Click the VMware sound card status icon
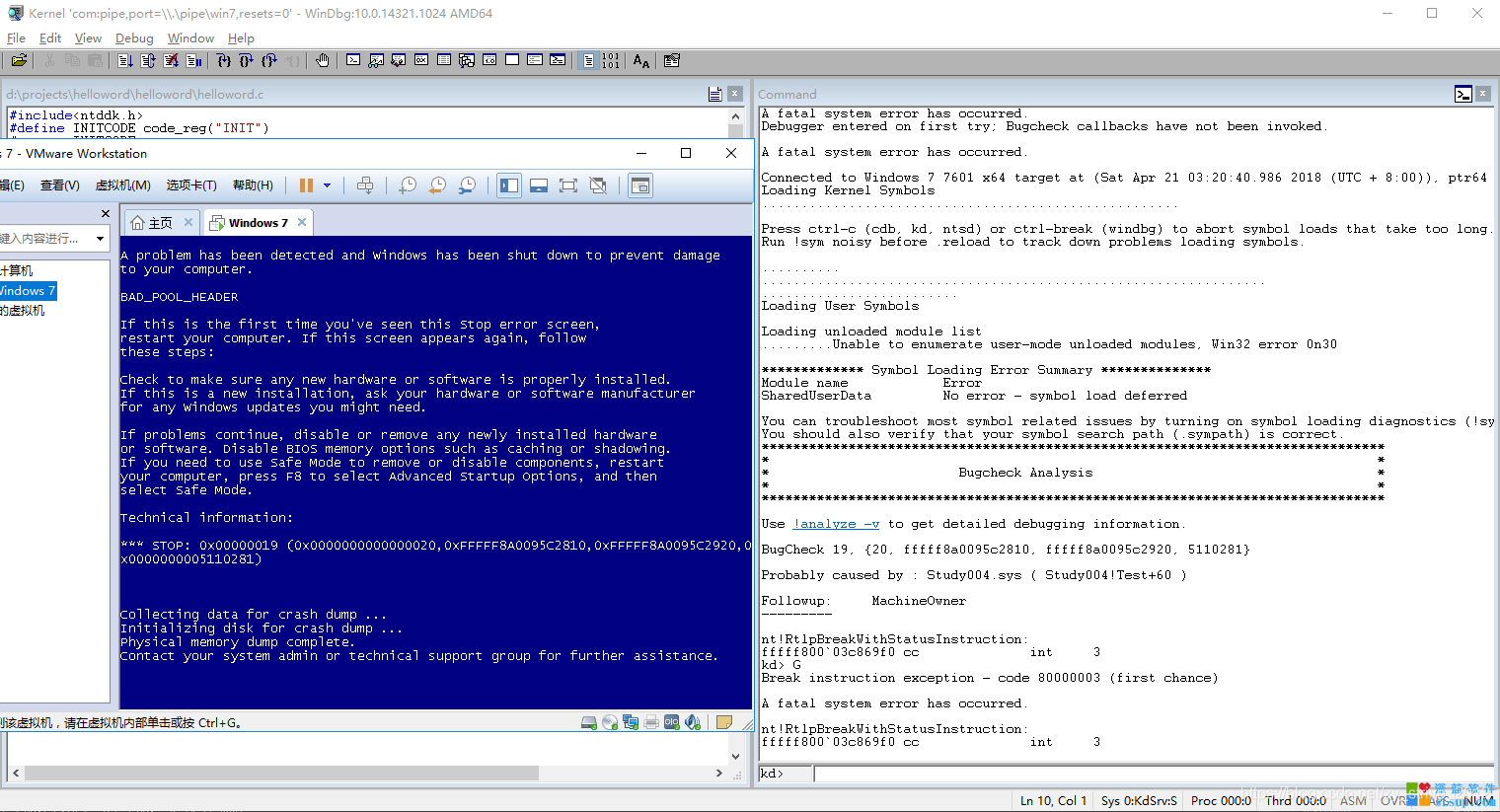Viewport: 1500px width, 812px height. click(x=693, y=722)
